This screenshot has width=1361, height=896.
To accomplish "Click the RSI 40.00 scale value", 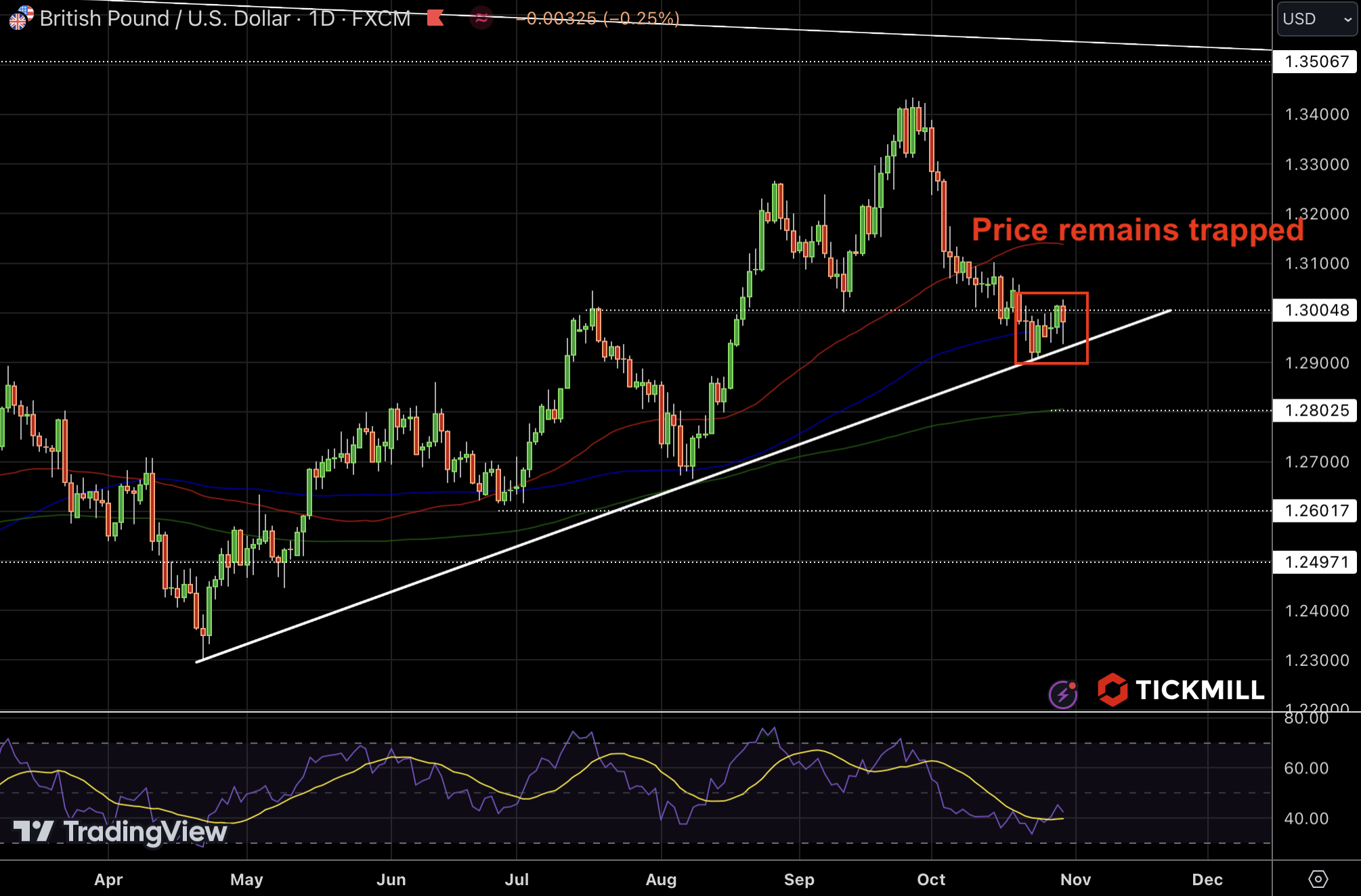I will [1306, 818].
